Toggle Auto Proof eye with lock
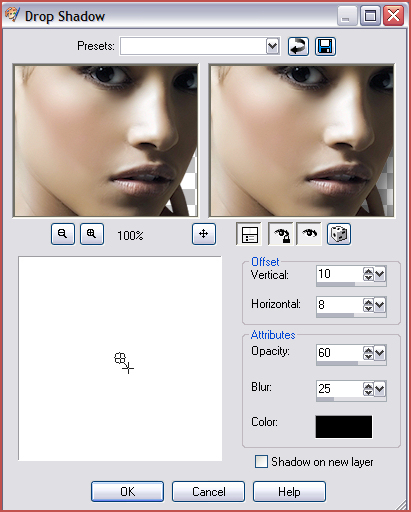Viewport: 411px width, 512px height. tap(281, 234)
